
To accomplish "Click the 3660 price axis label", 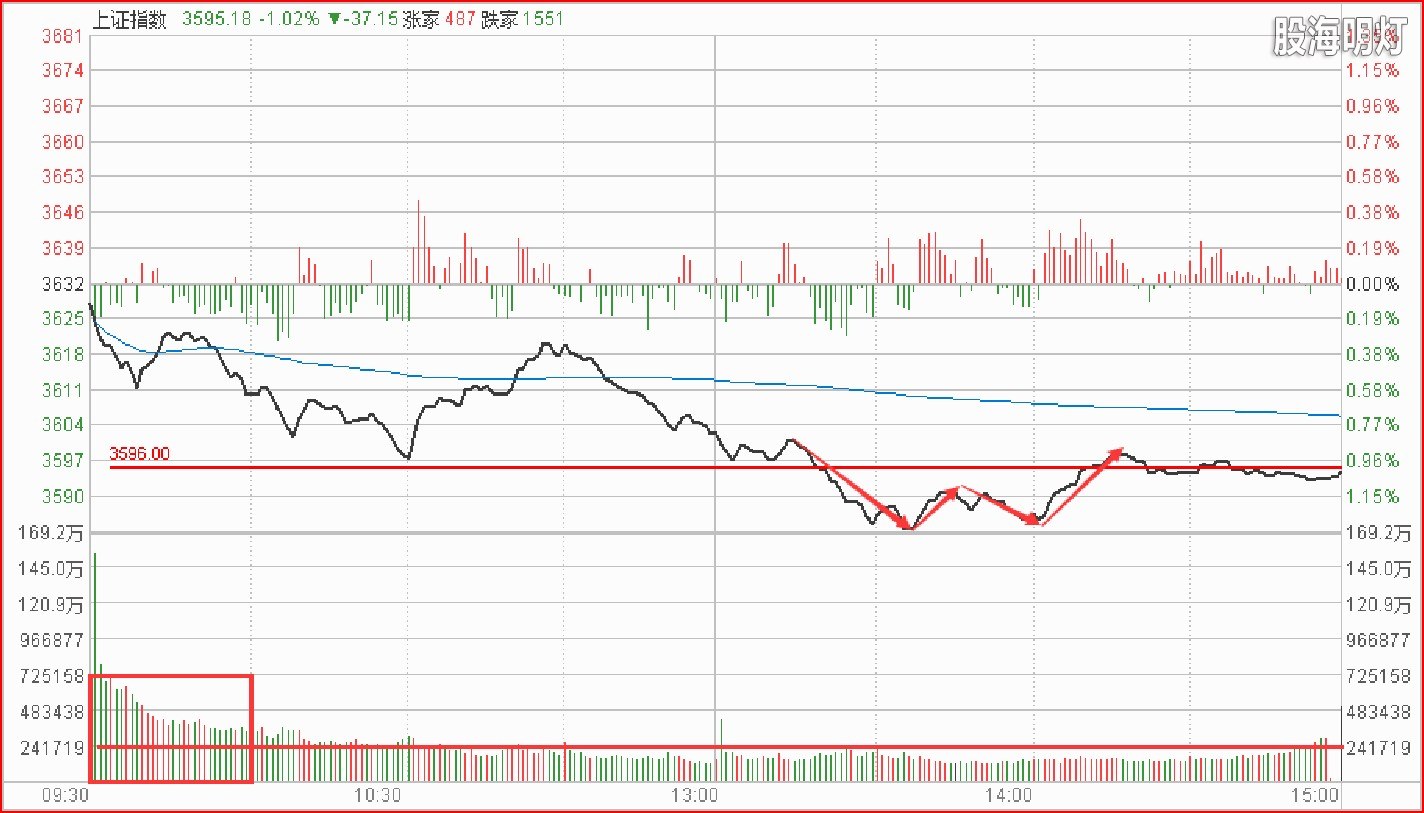I will click(x=64, y=142).
